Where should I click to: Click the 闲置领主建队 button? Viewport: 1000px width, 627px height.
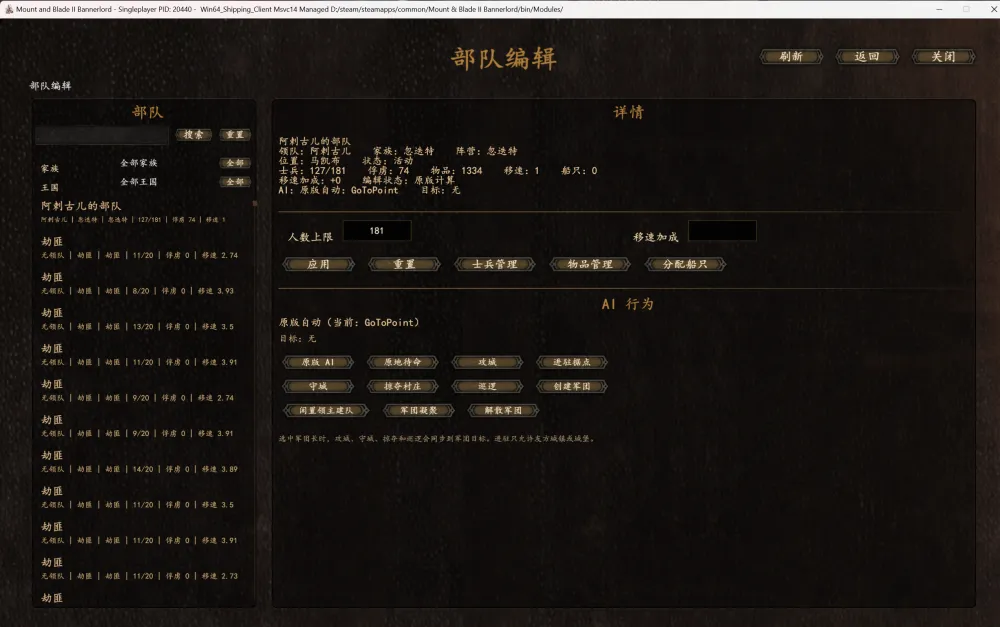coord(326,411)
